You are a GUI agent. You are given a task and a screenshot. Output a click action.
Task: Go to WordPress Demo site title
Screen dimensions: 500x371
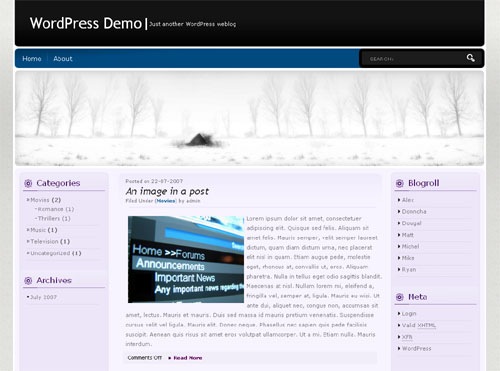(86, 23)
